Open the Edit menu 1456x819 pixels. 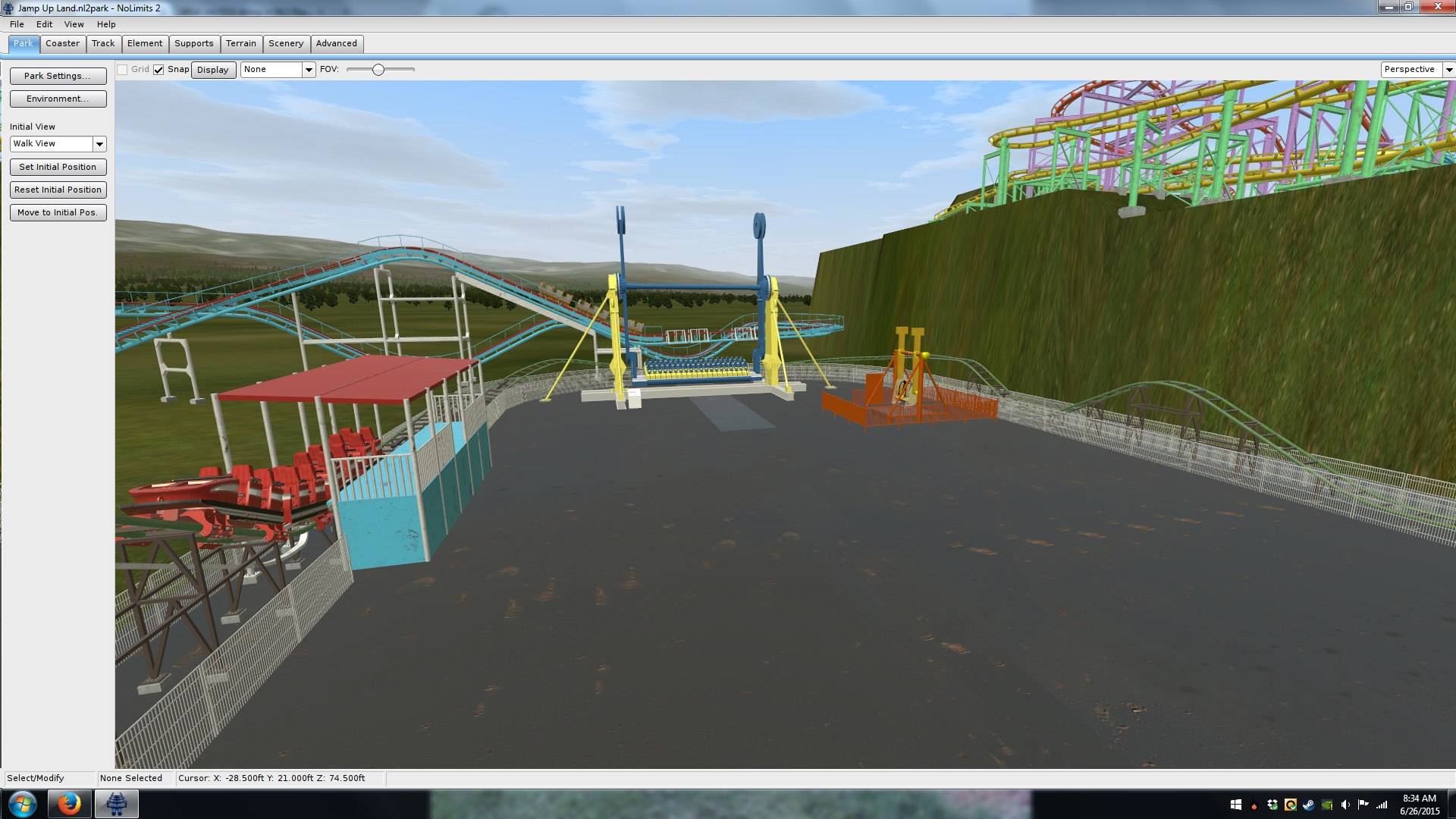click(x=44, y=24)
